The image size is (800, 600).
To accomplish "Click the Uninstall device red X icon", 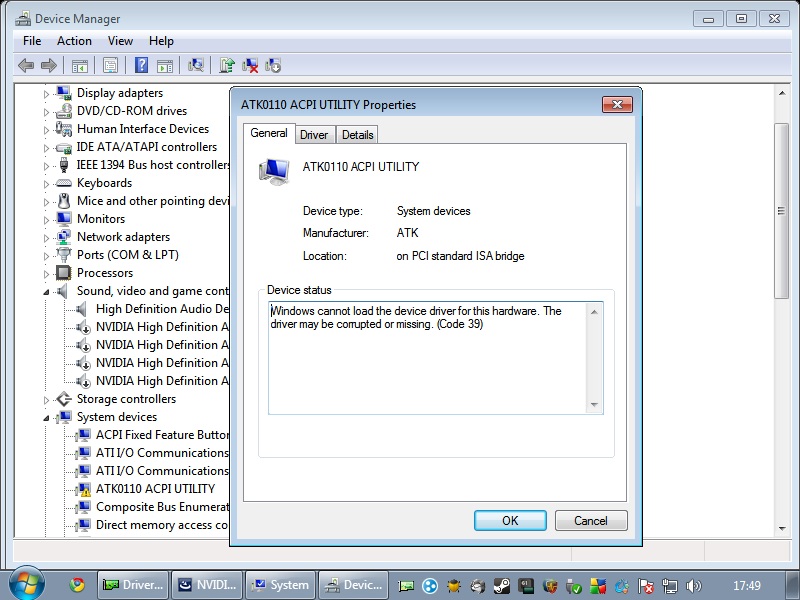I will (x=250, y=65).
